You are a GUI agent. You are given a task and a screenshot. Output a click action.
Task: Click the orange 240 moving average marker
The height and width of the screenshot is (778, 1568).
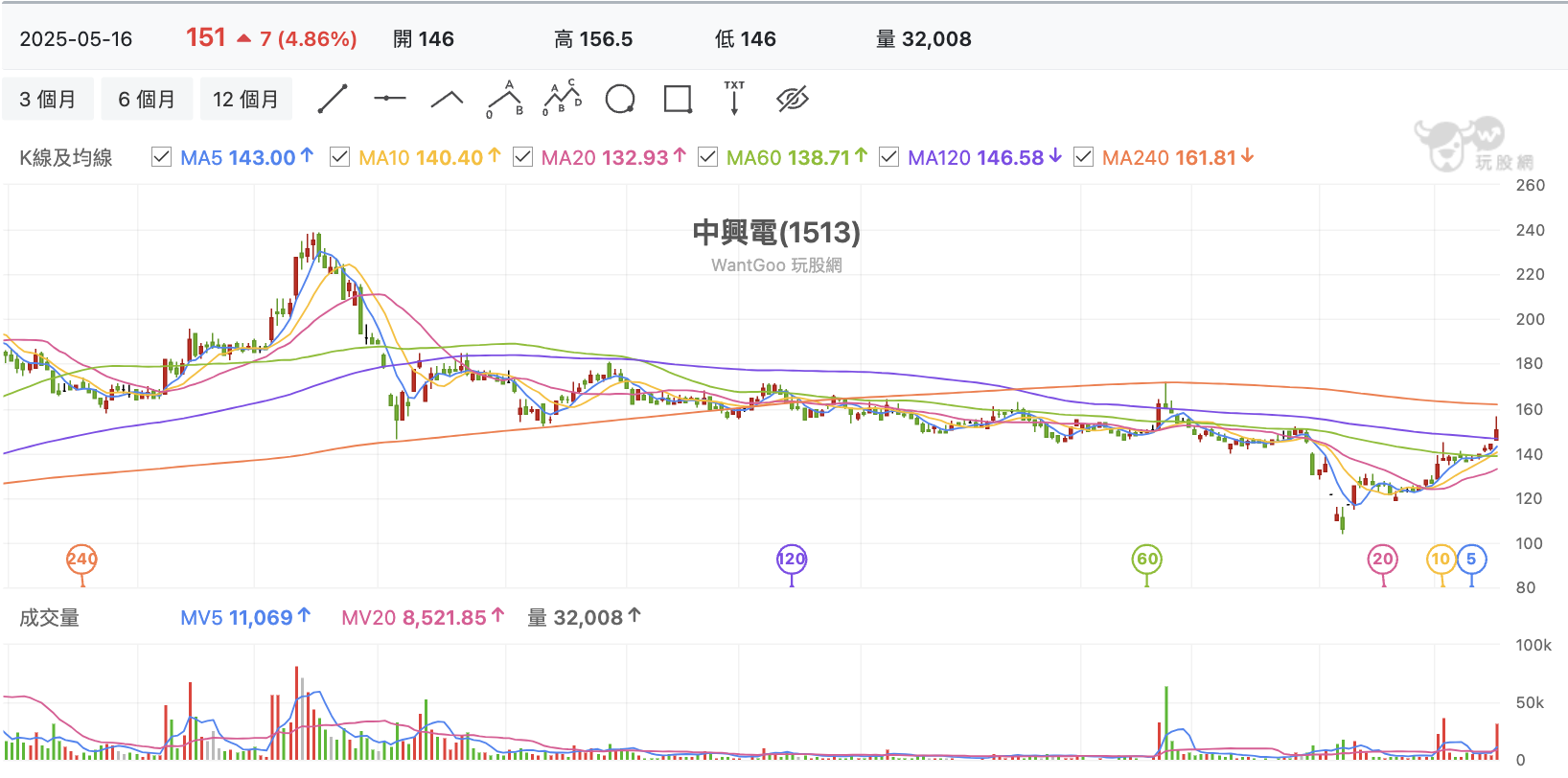click(81, 560)
